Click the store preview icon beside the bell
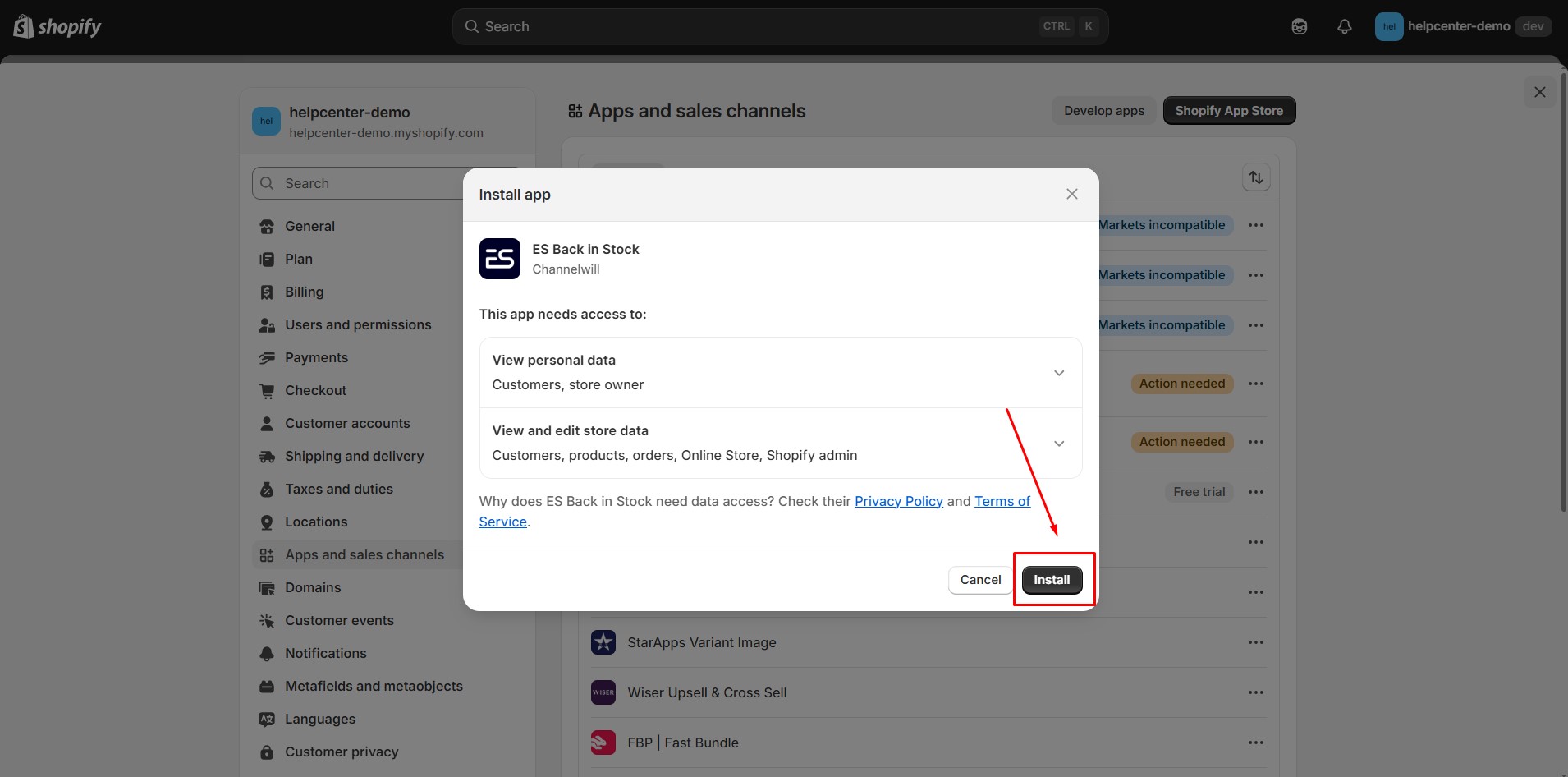Screen dimensions: 1568x777 1300,26
